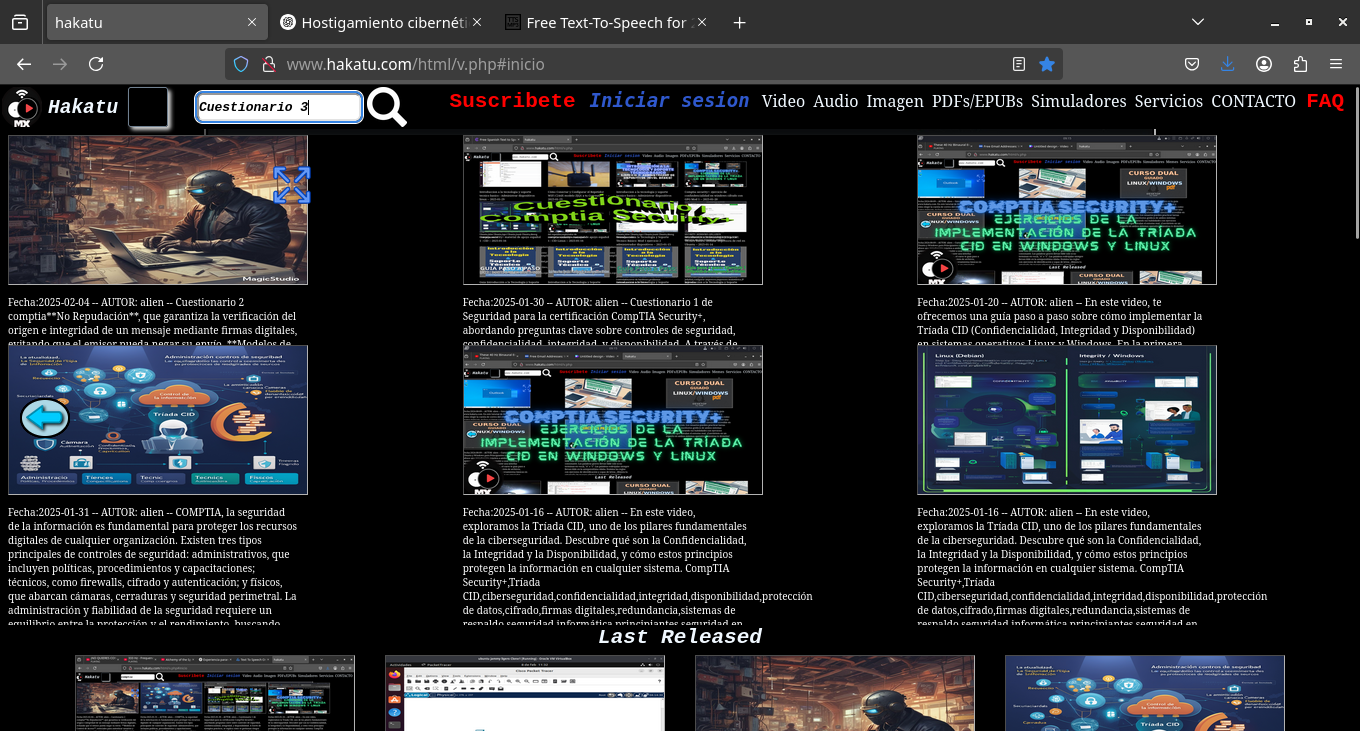Open the extensions puzzle icon
This screenshot has width=1360, height=731.
(x=1300, y=64)
